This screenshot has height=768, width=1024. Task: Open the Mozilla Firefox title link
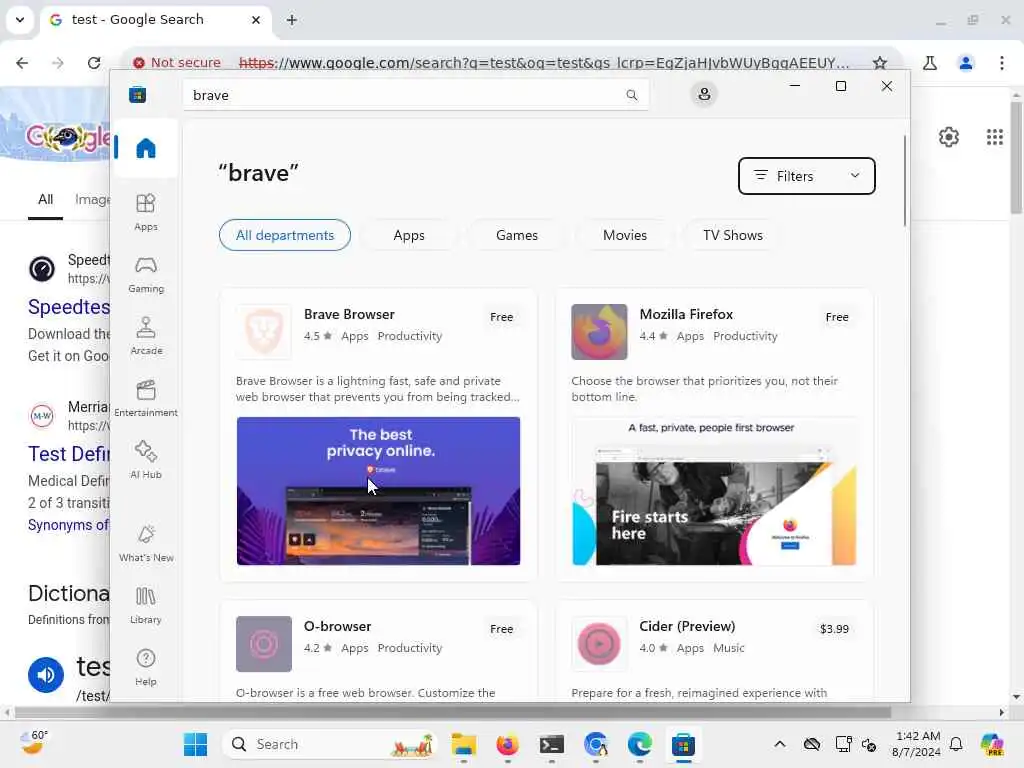pos(686,314)
